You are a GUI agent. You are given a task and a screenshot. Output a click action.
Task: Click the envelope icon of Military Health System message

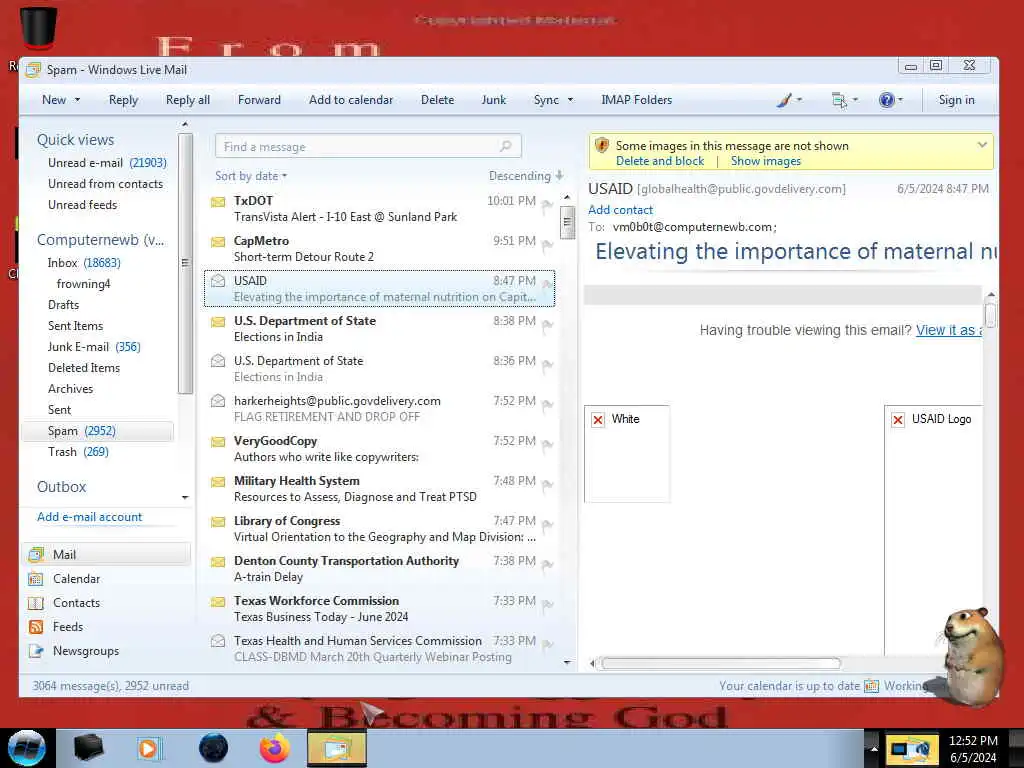[x=218, y=482]
